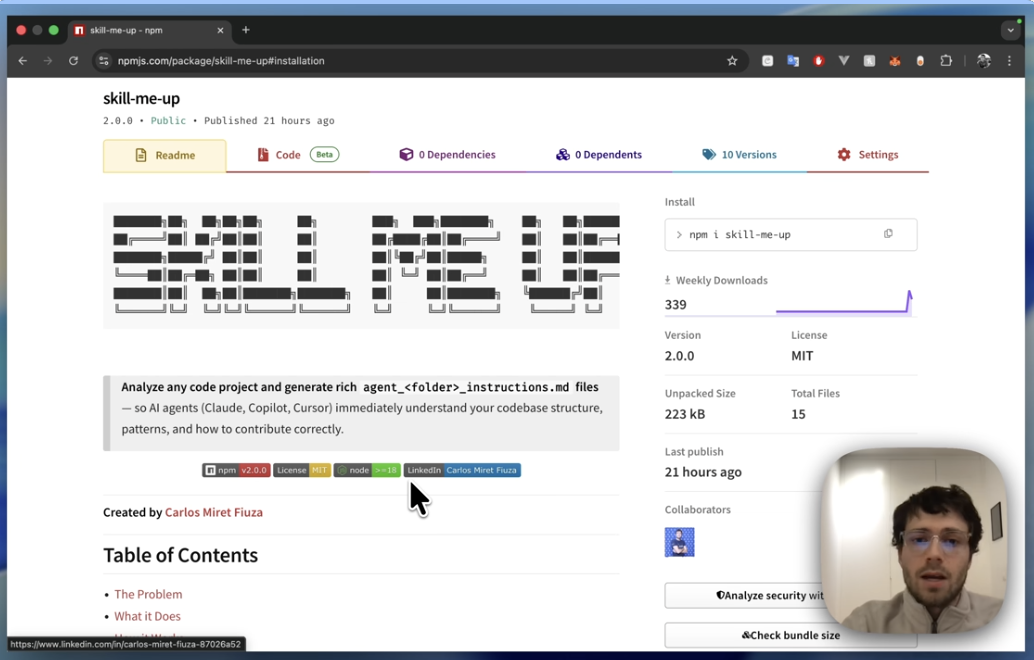Bookmark this page with the star icon
This screenshot has height=660, width=1034.
click(x=732, y=61)
